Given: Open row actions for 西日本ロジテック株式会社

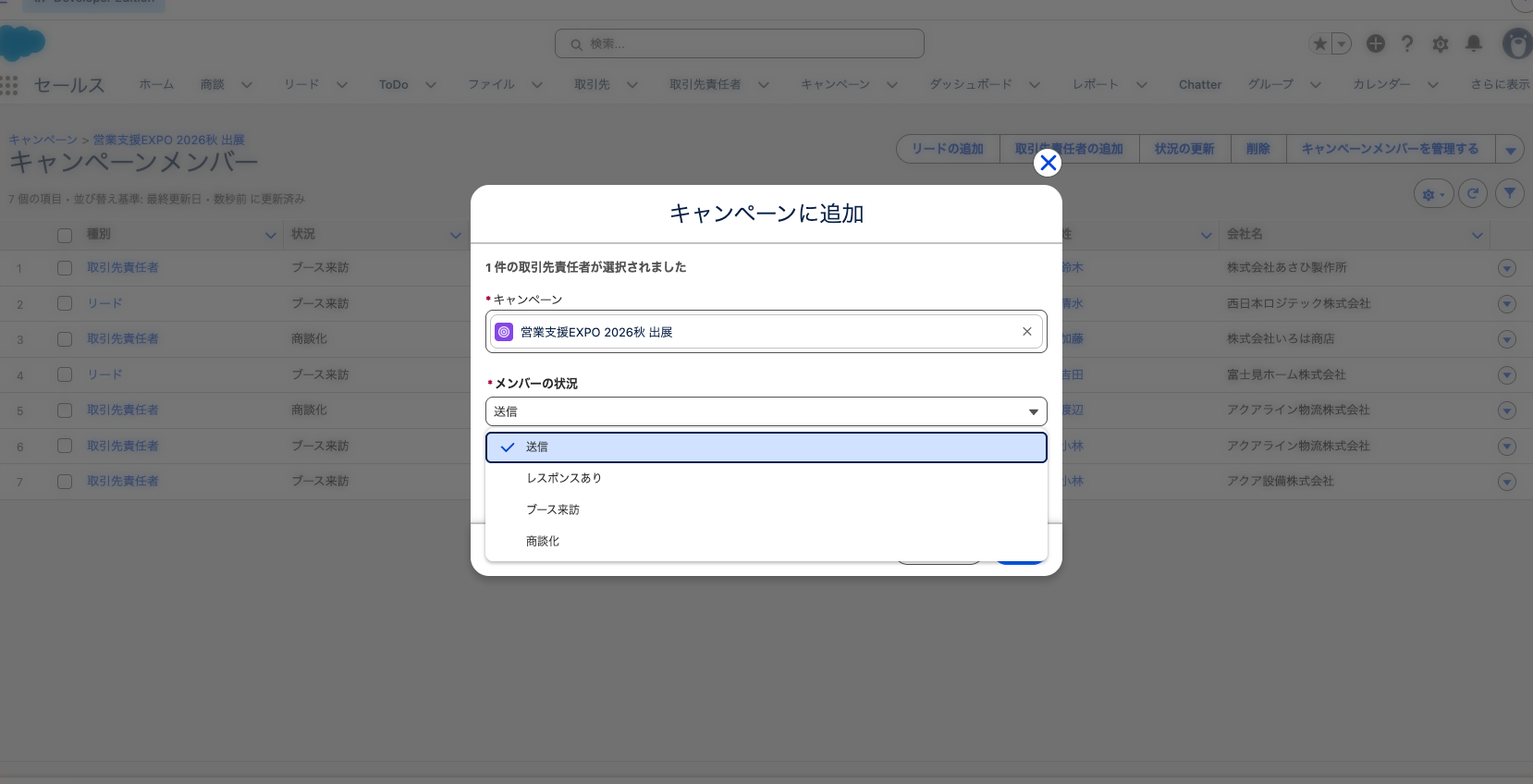Looking at the screenshot, I should [1507, 304].
